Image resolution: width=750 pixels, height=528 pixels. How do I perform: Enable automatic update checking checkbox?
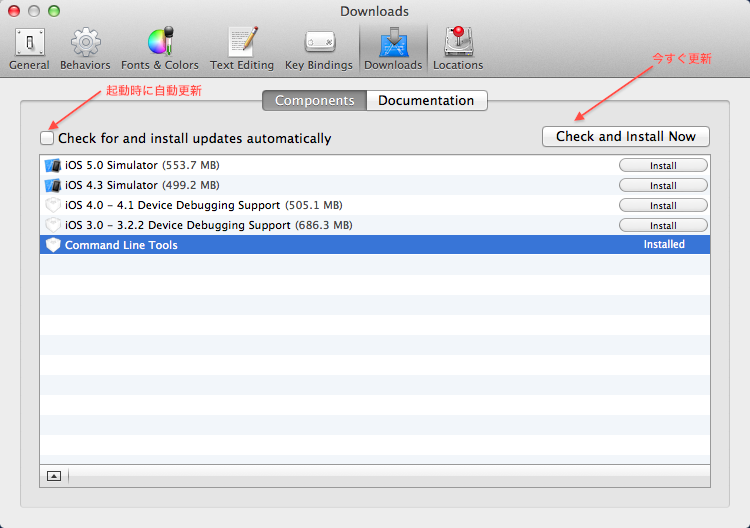pos(47,138)
